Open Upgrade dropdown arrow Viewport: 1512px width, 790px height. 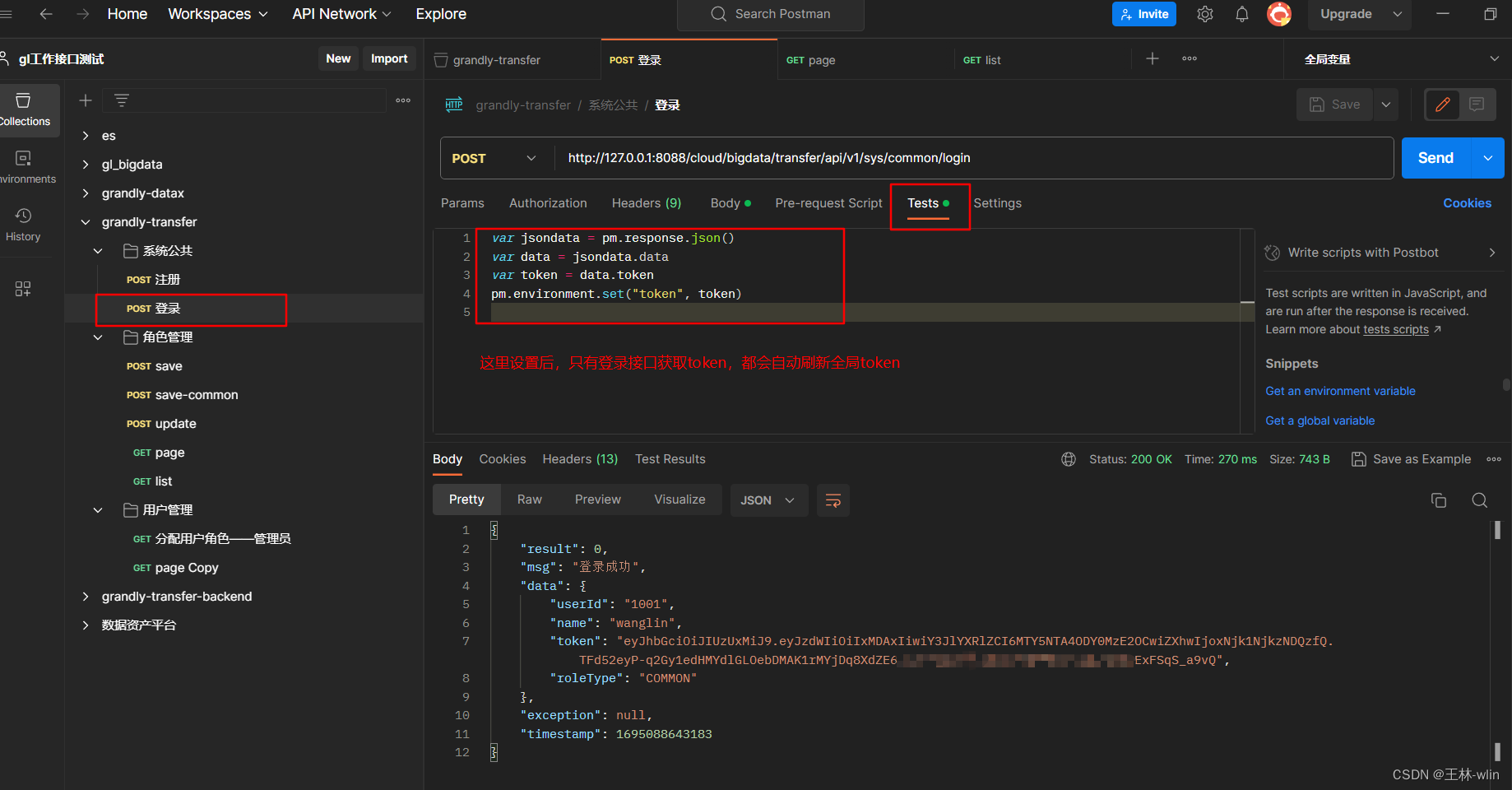(x=1397, y=14)
